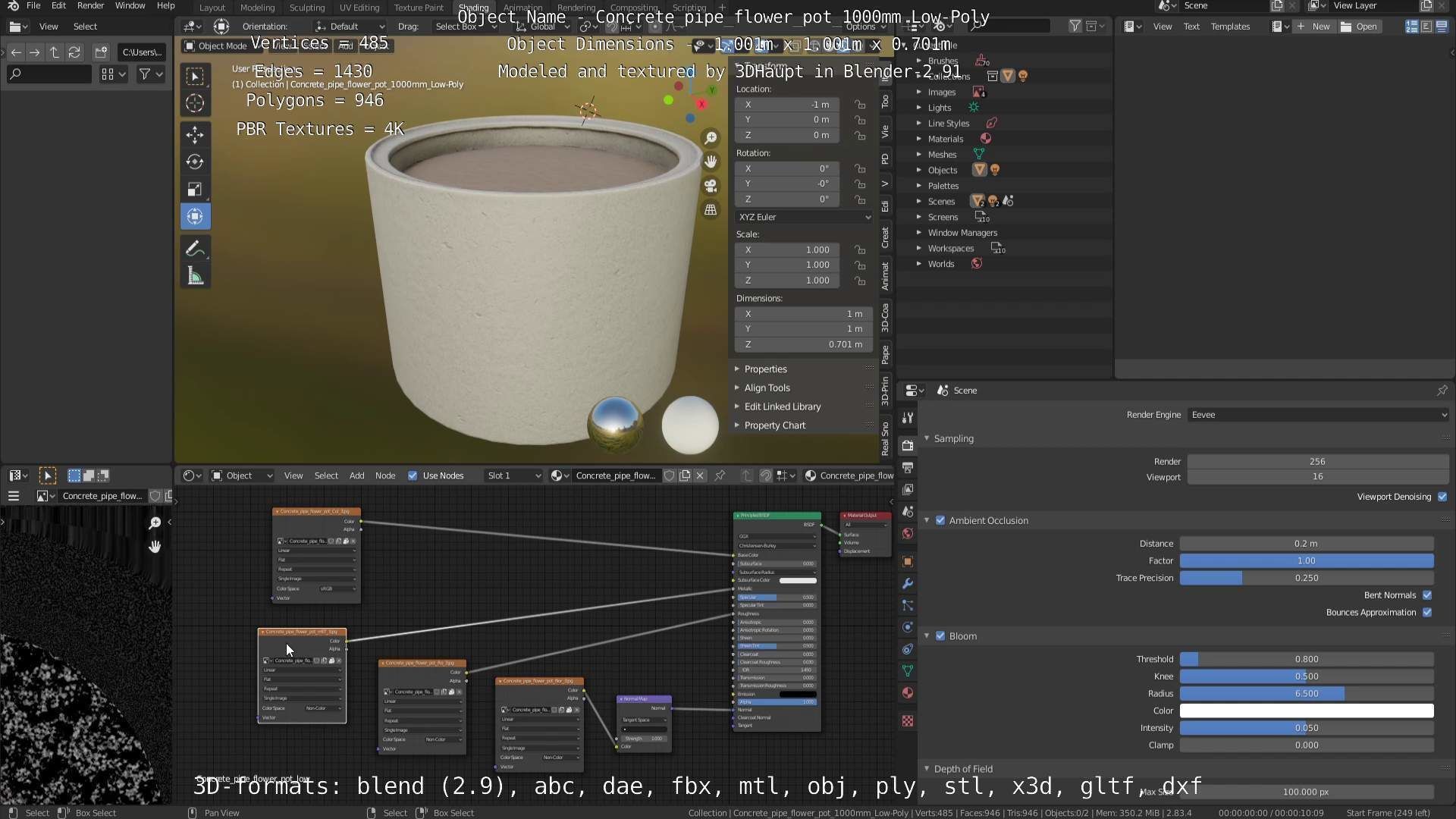The width and height of the screenshot is (1456, 819).
Task: Select the Annotate tool
Action: tap(195, 248)
